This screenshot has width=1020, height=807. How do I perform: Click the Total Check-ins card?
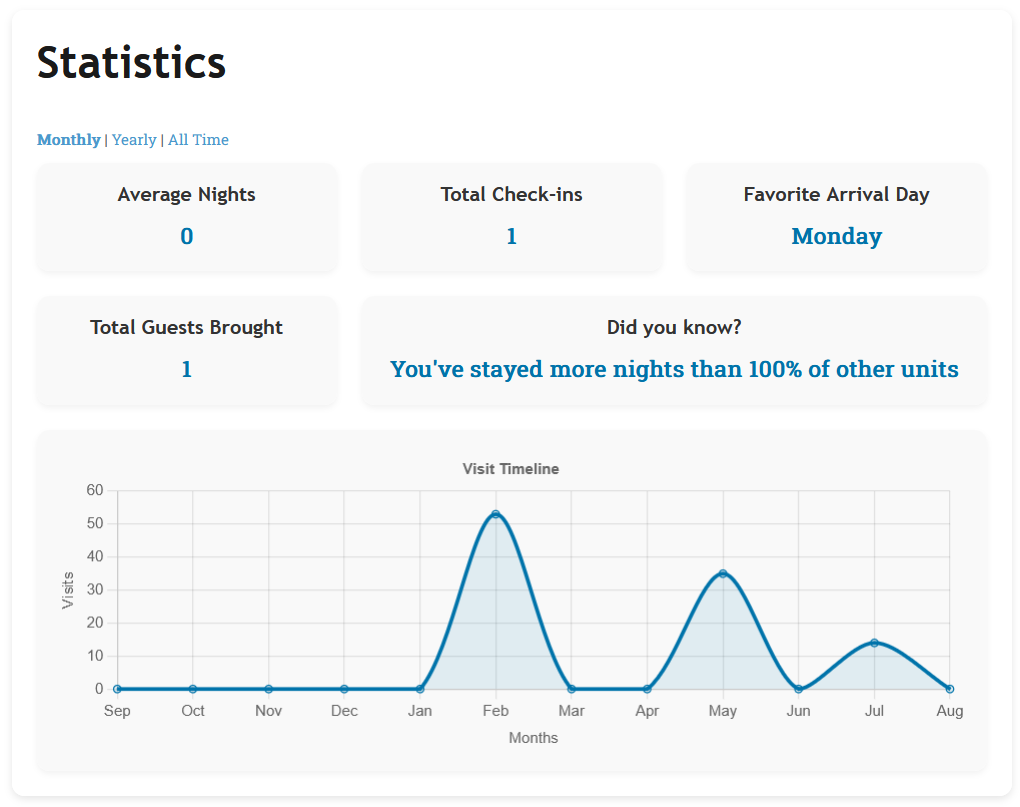pos(511,217)
